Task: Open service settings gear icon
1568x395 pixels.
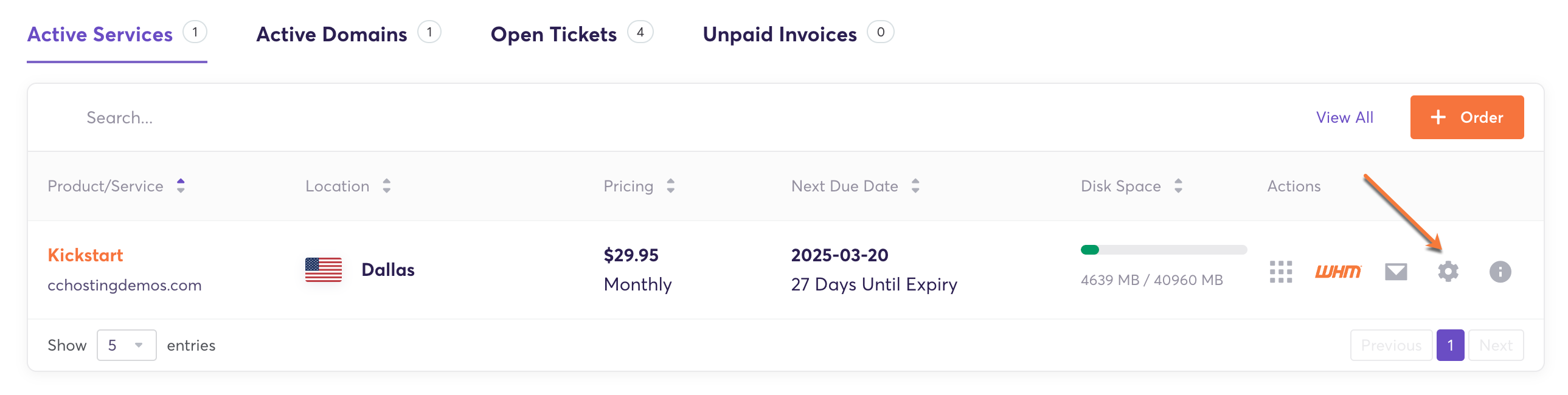Action: coord(1448,272)
